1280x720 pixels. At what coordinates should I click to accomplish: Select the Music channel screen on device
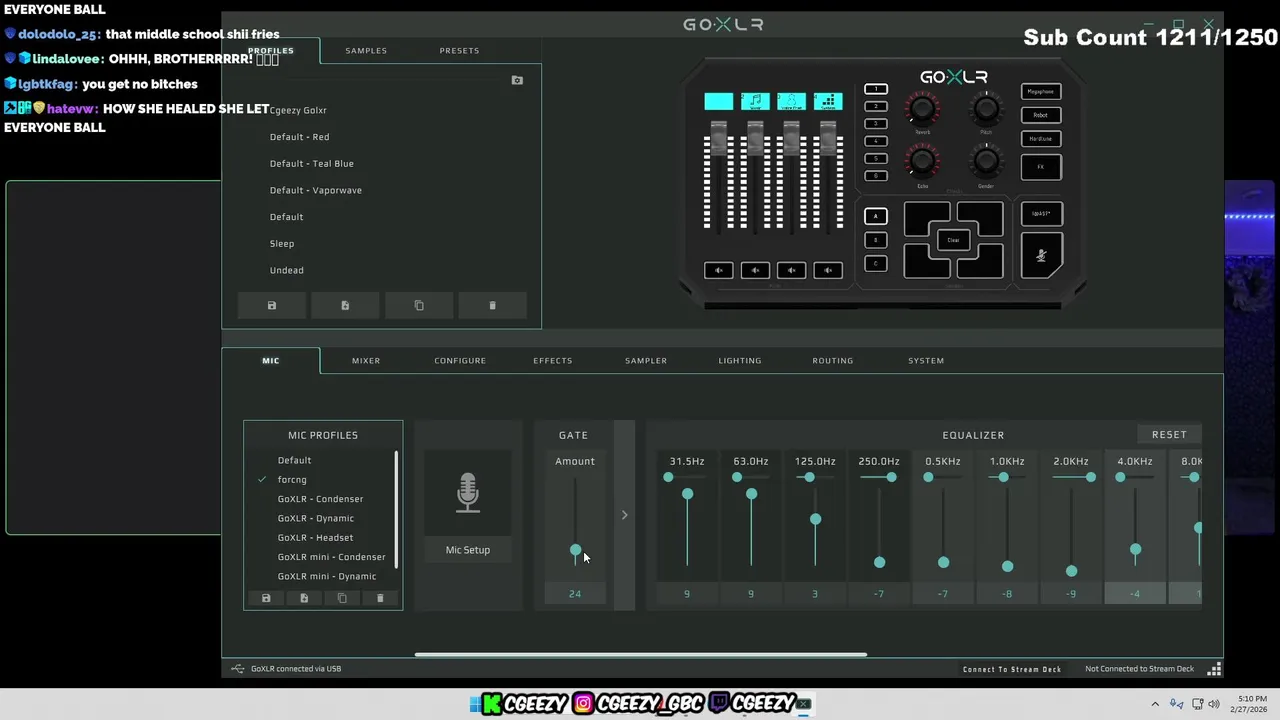pyautogui.click(x=755, y=101)
